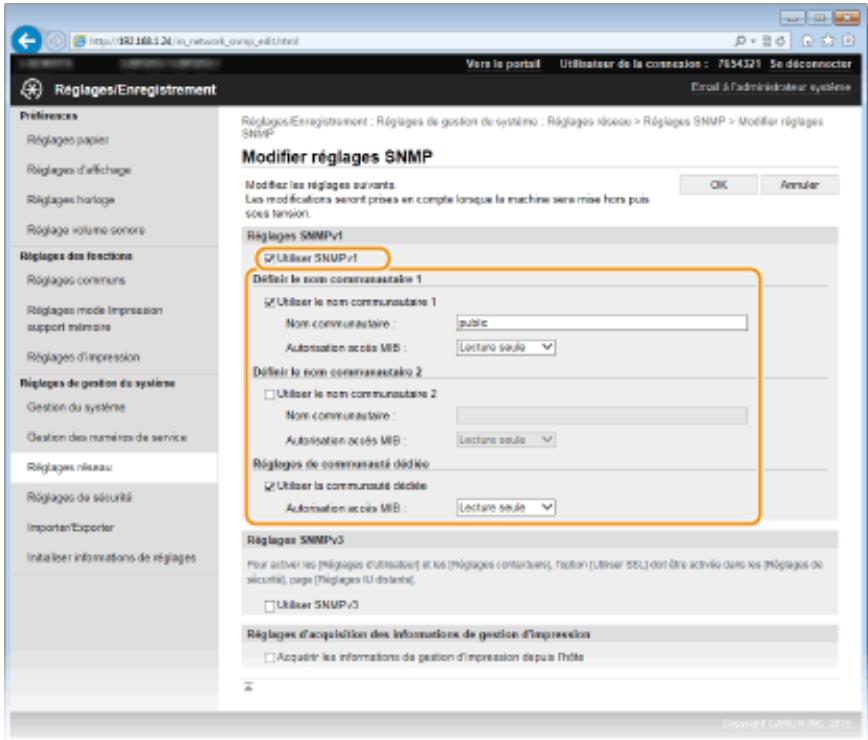This screenshot has width=868, height=740.
Task: Click the refresh icon in address bar
Action: tap(781, 41)
